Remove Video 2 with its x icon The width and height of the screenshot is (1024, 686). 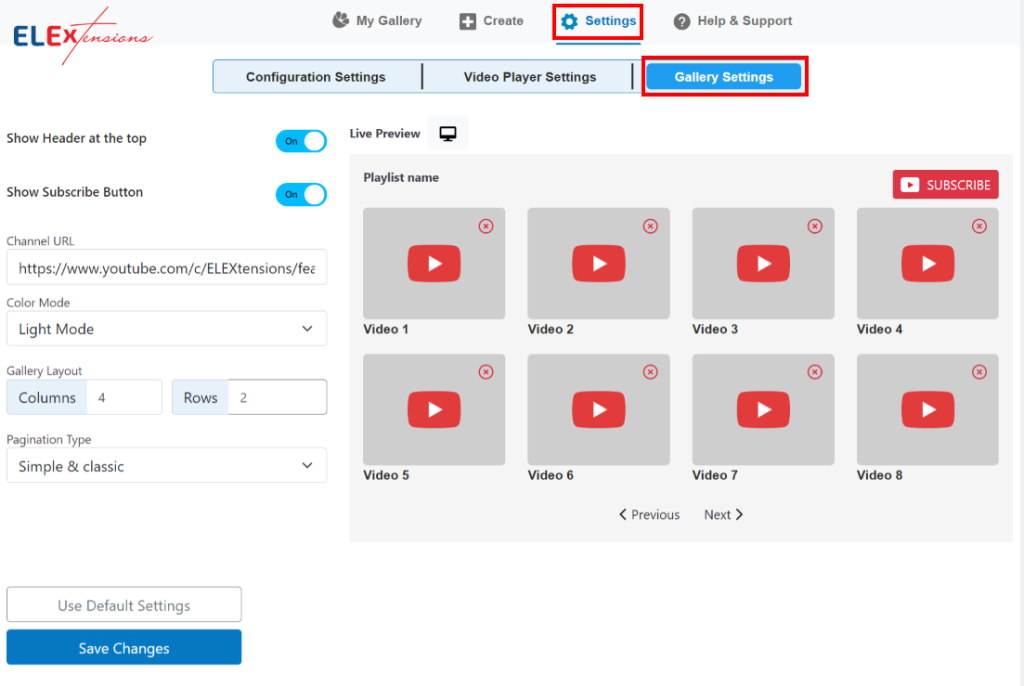[x=650, y=226]
